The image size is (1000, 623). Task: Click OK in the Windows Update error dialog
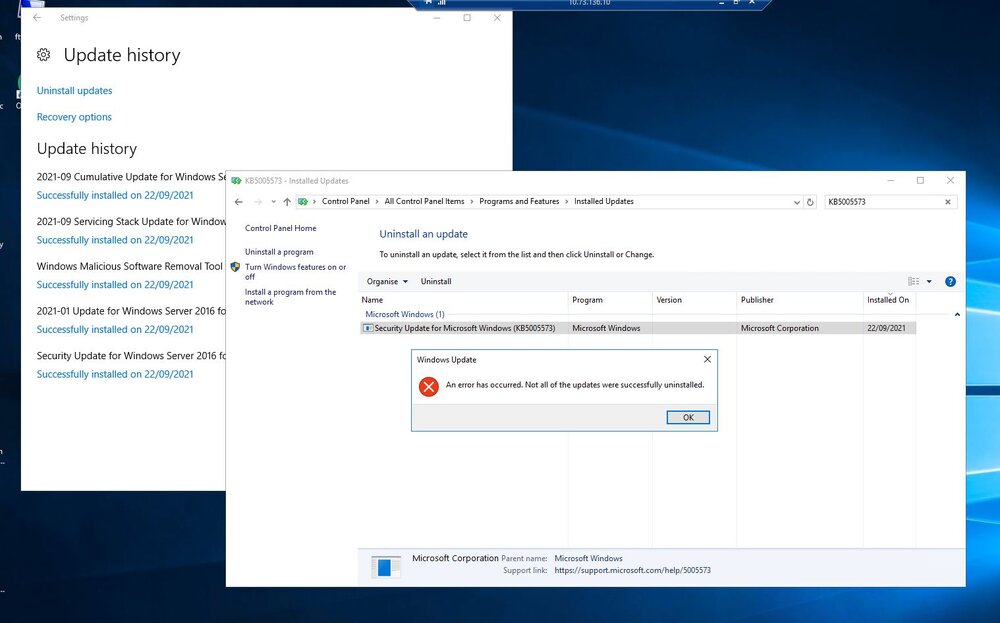coord(688,418)
